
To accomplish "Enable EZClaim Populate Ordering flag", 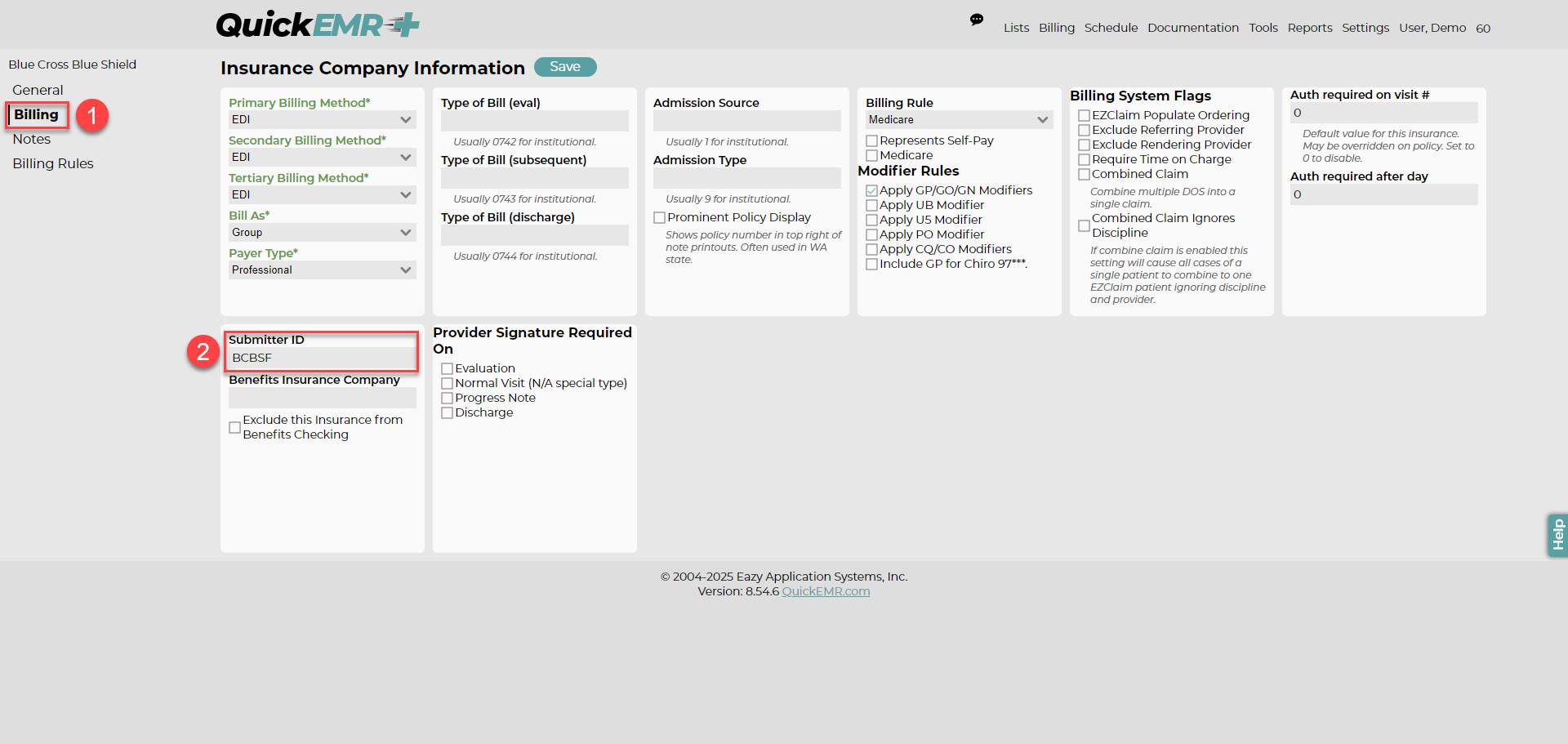I will [1085, 116].
